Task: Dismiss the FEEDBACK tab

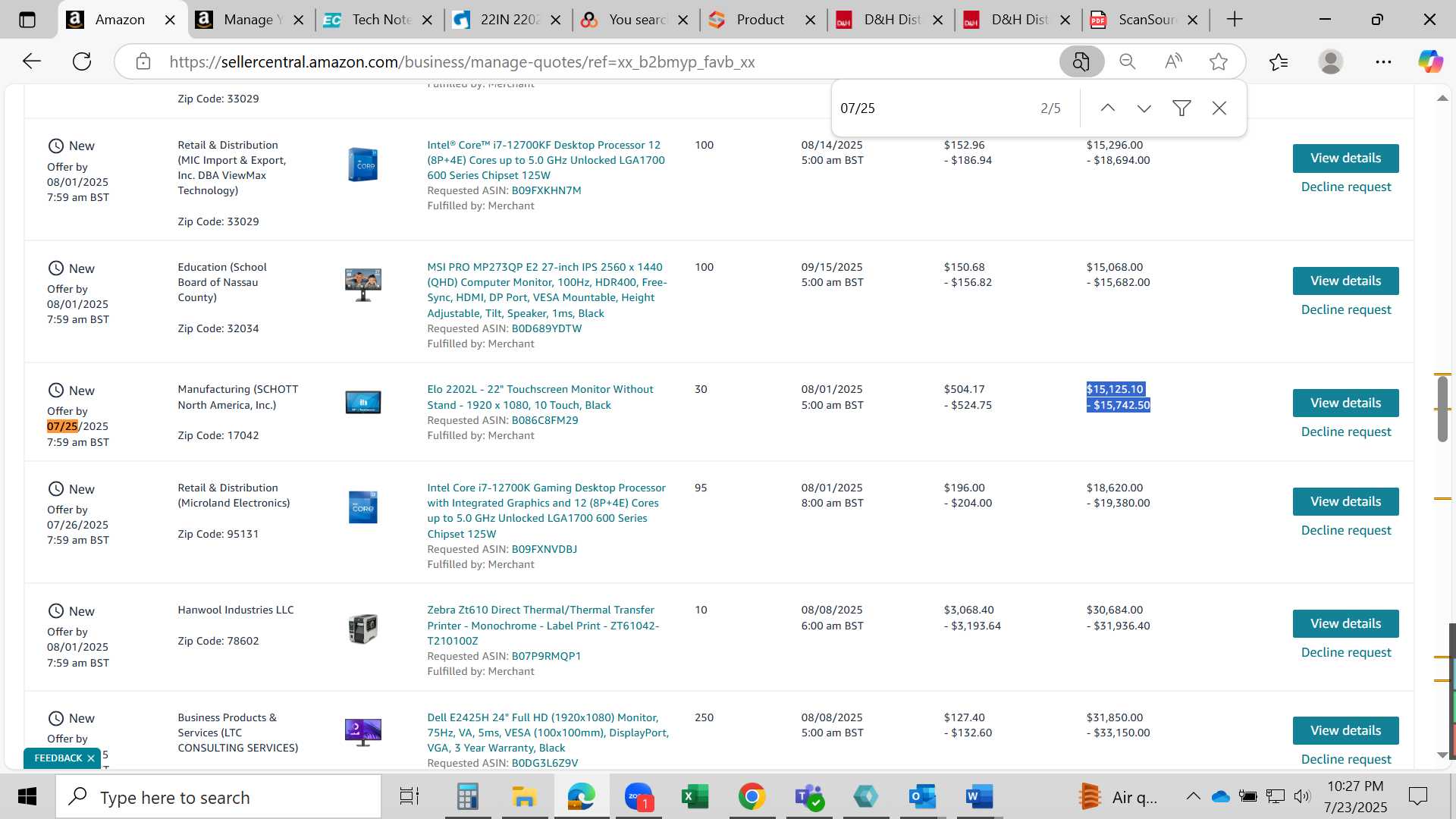Action: coord(91,758)
